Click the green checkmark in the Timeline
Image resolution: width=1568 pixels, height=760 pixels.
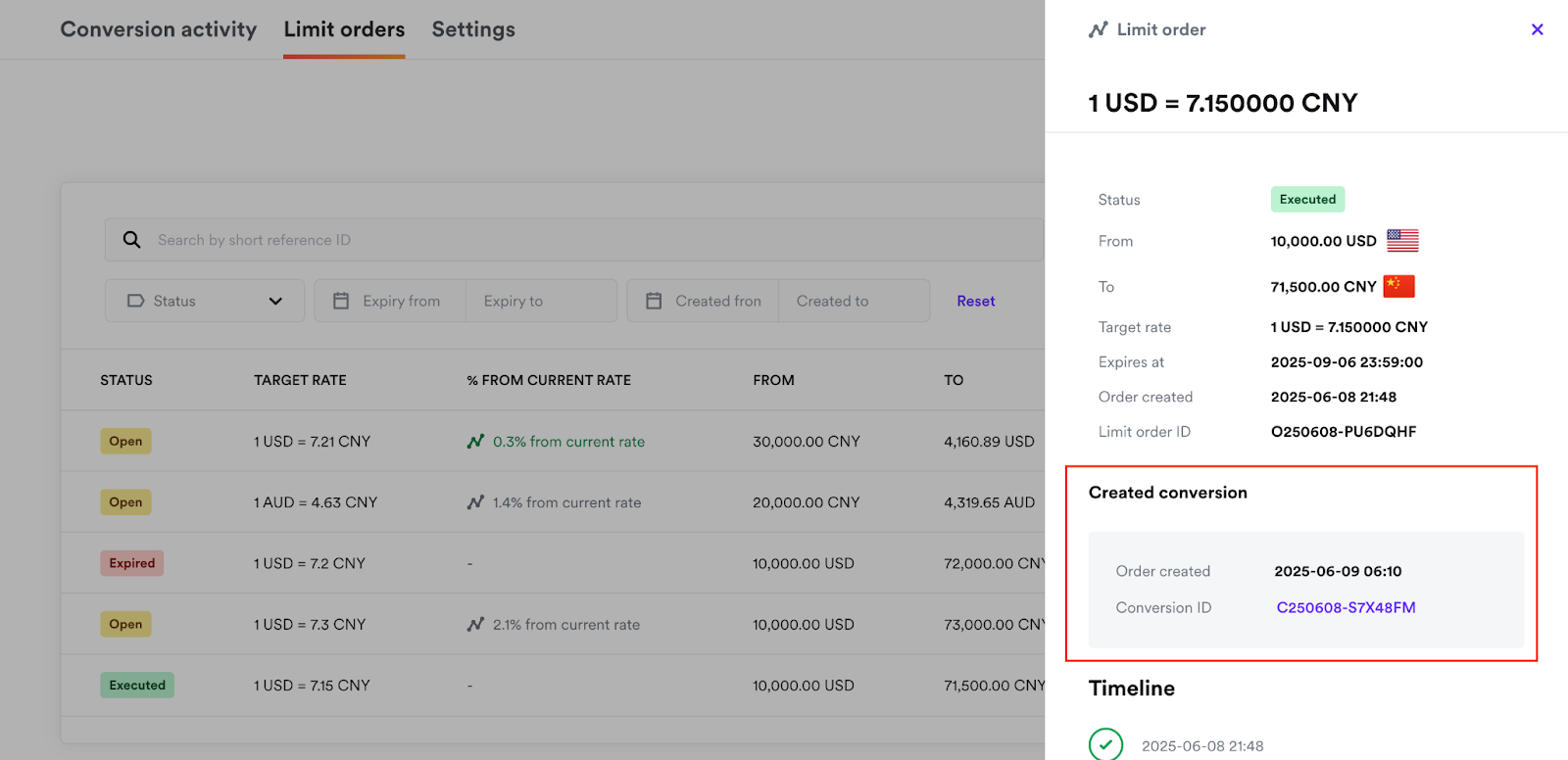(x=1105, y=744)
